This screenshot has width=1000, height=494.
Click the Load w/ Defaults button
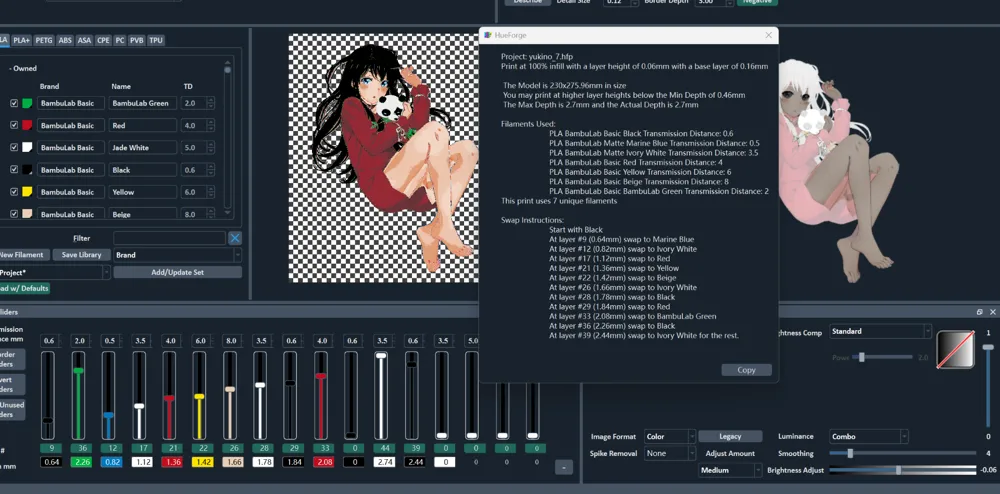pos(24,288)
